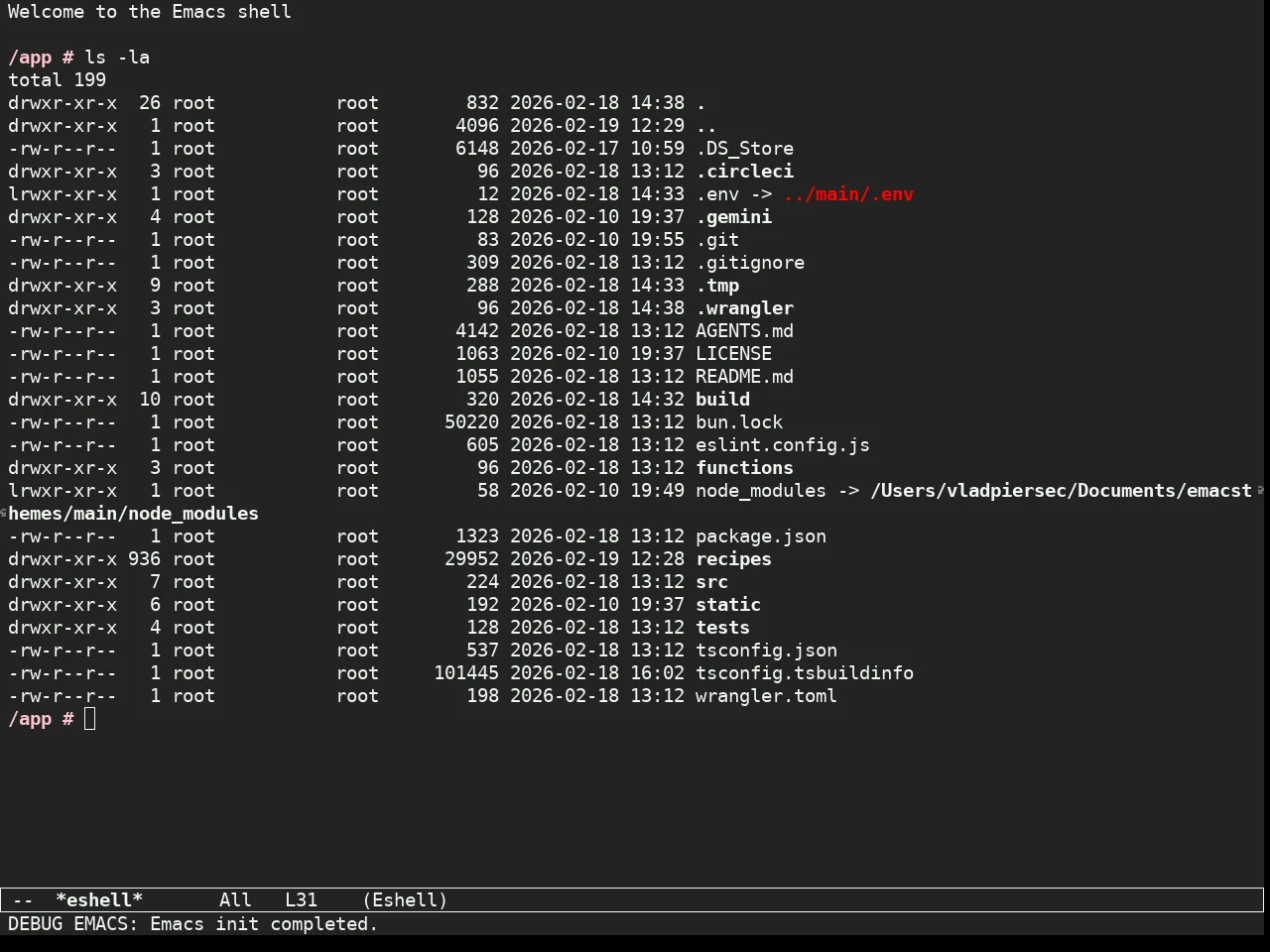Click the red ../main/.env link target
The height and width of the screenshot is (952, 1270).
pos(848,194)
